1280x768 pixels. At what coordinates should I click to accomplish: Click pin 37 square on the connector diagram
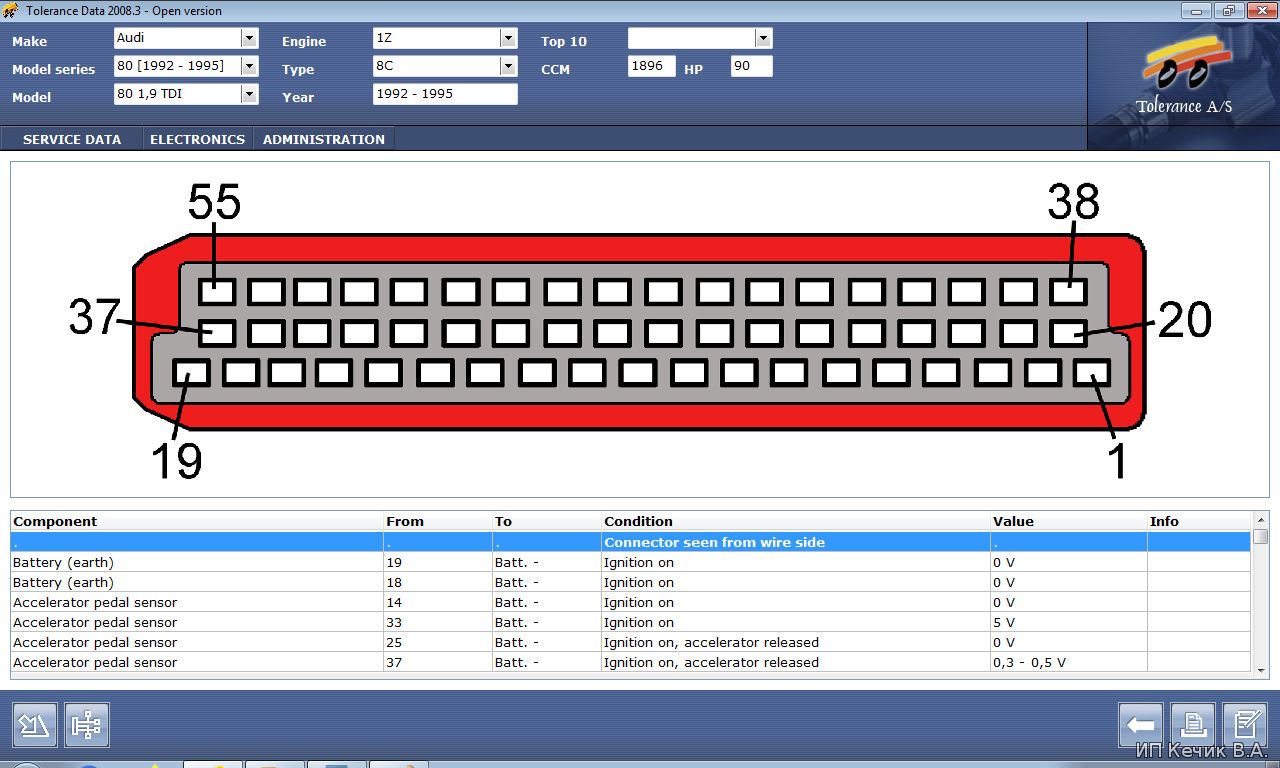216,333
